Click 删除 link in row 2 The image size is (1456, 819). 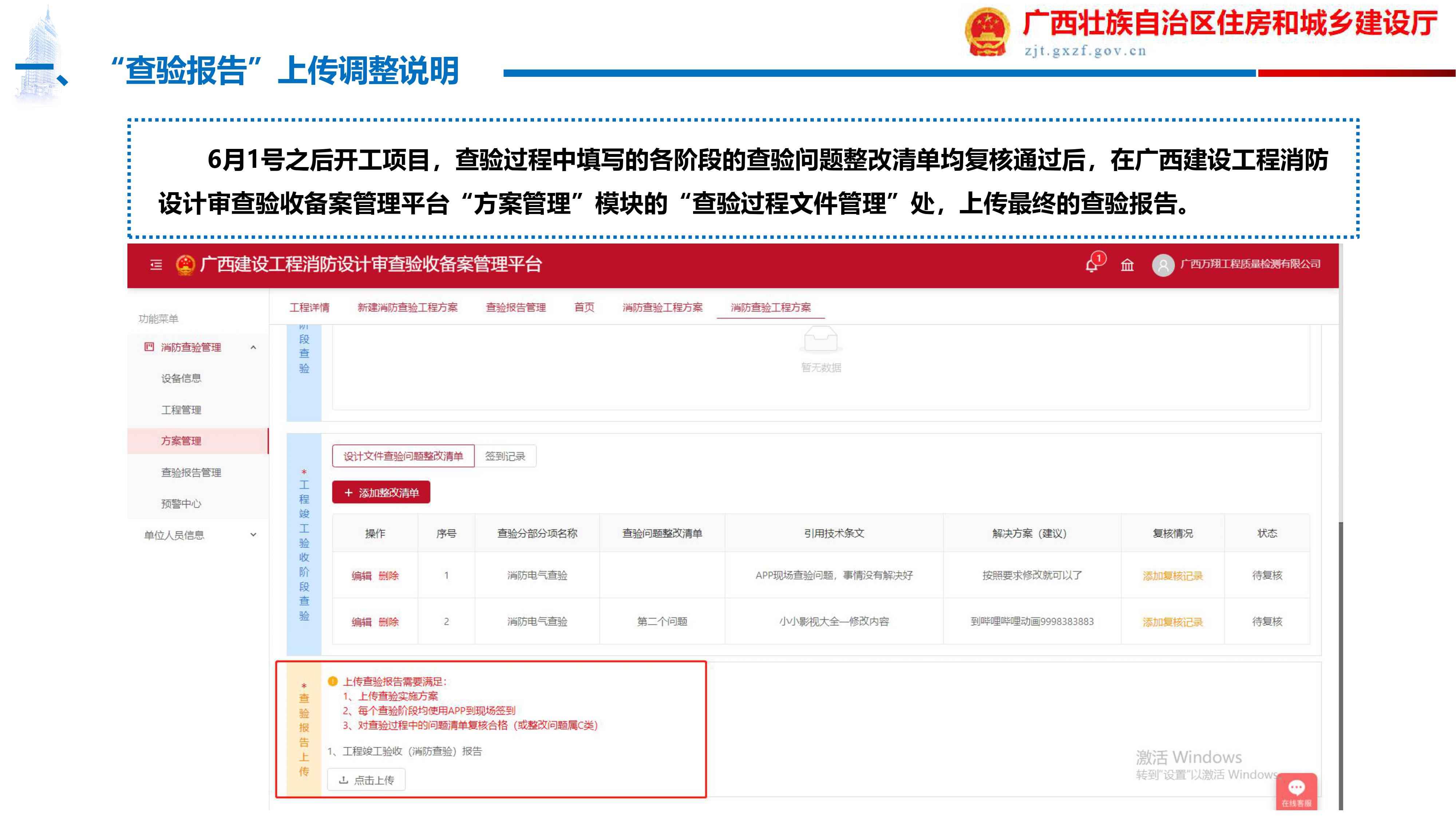click(389, 622)
